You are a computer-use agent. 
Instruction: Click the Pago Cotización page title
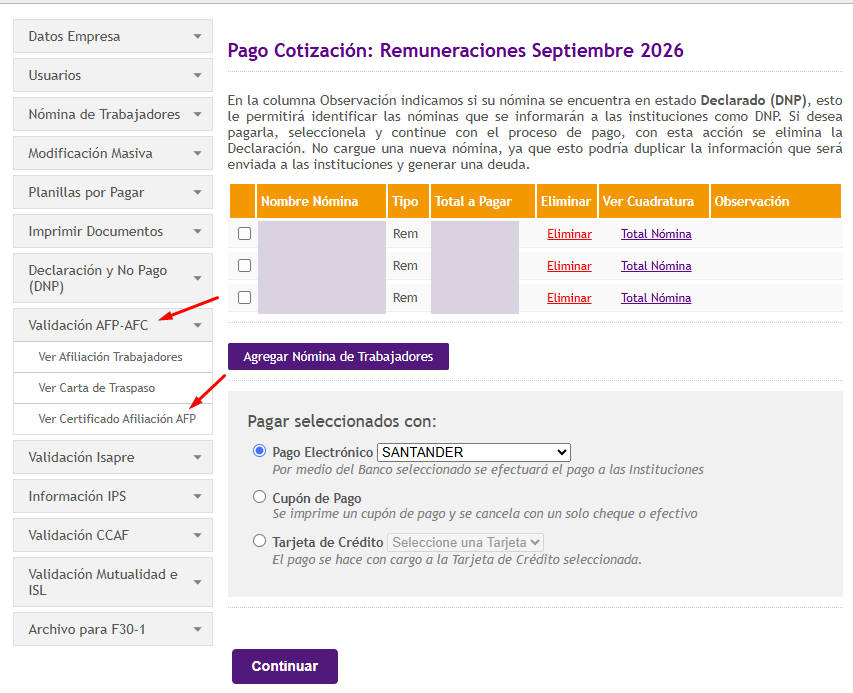(455, 51)
